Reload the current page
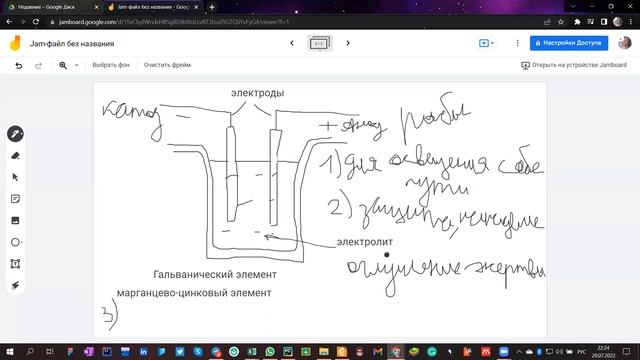Image resolution: width=640 pixels, height=360 pixels. click(36, 22)
